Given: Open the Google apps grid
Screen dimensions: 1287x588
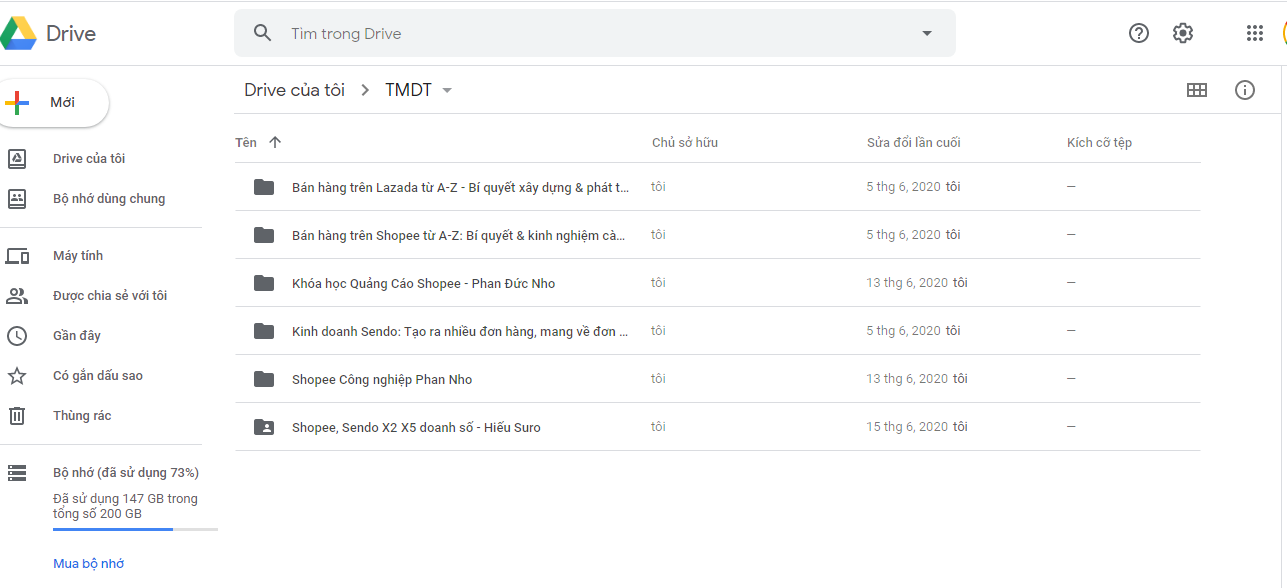Looking at the screenshot, I should pos(1255,33).
